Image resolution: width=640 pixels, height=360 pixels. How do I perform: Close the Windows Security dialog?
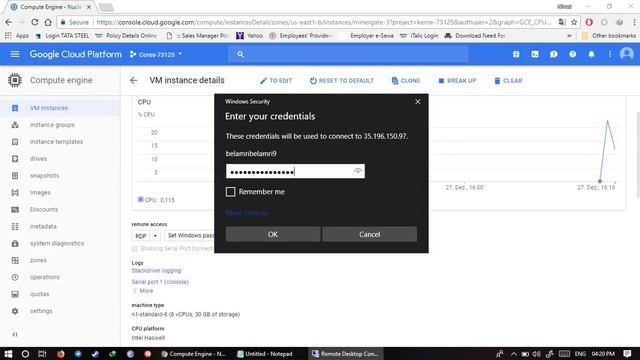[x=418, y=102]
